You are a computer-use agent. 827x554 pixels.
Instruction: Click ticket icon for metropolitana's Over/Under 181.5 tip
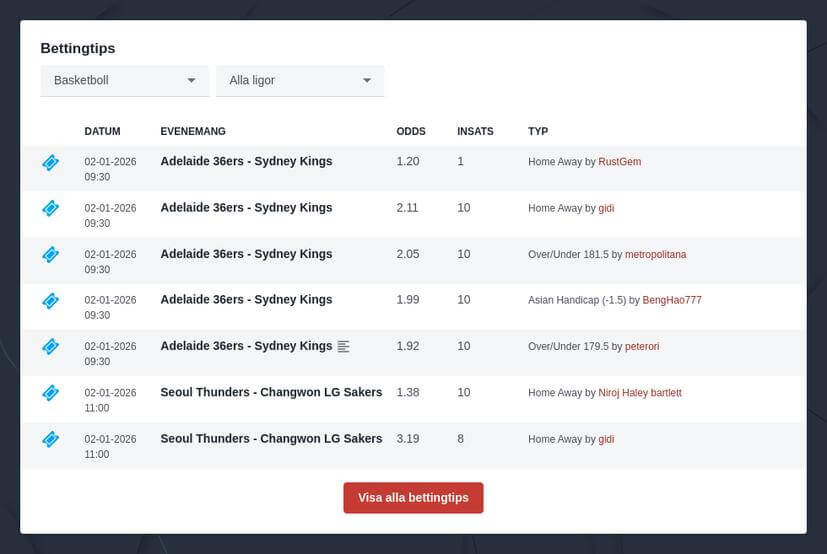click(x=50, y=254)
